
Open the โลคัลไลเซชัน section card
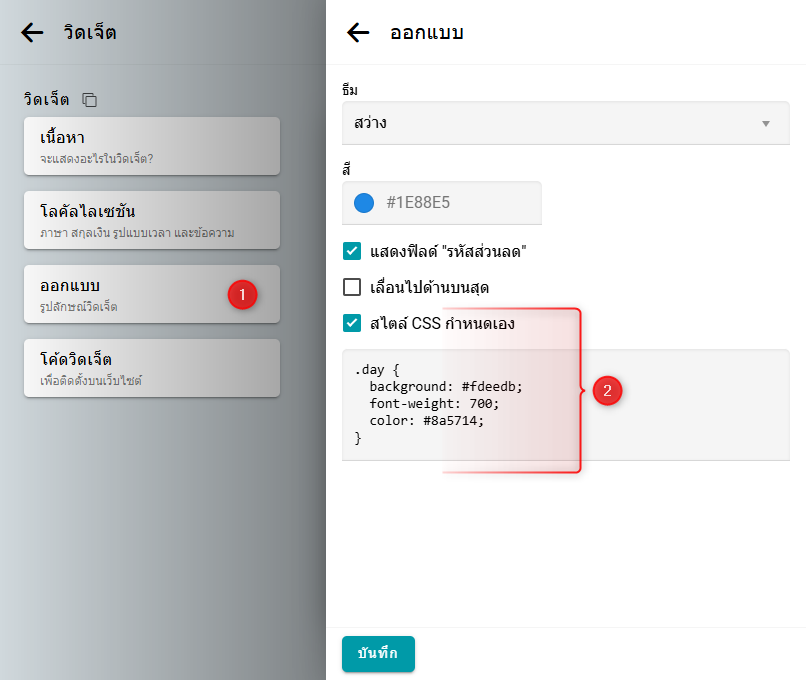[152, 220]
